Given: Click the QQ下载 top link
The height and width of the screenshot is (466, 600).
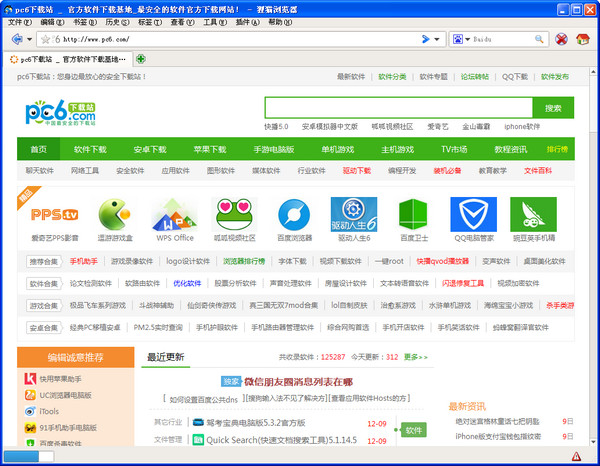Looking at the screenshot, I should (515, 77).
